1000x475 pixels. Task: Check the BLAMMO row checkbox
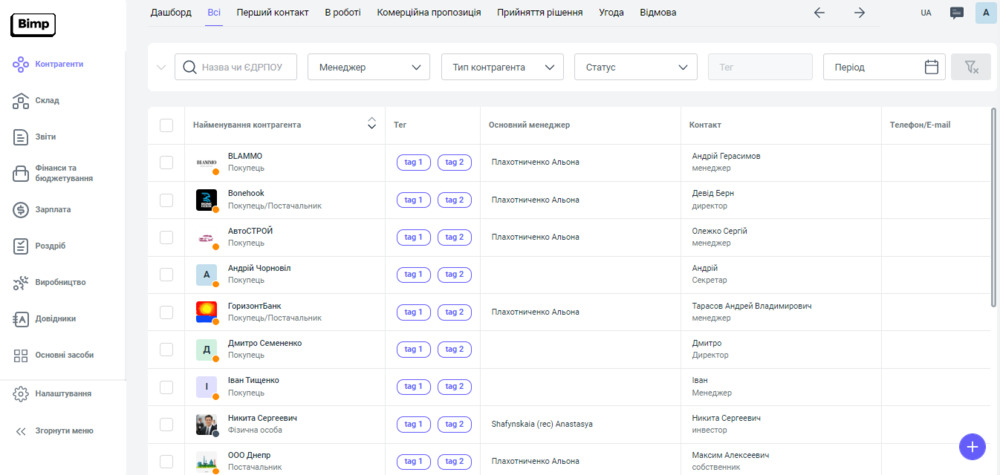166,162
